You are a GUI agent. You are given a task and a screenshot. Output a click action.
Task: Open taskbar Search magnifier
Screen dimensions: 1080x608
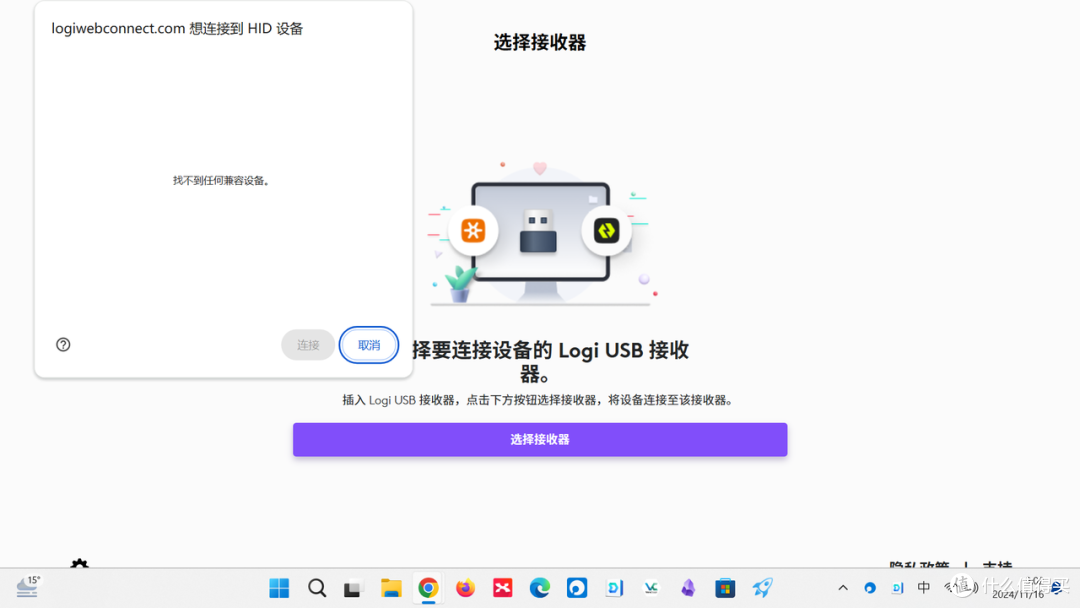(317, 588)
